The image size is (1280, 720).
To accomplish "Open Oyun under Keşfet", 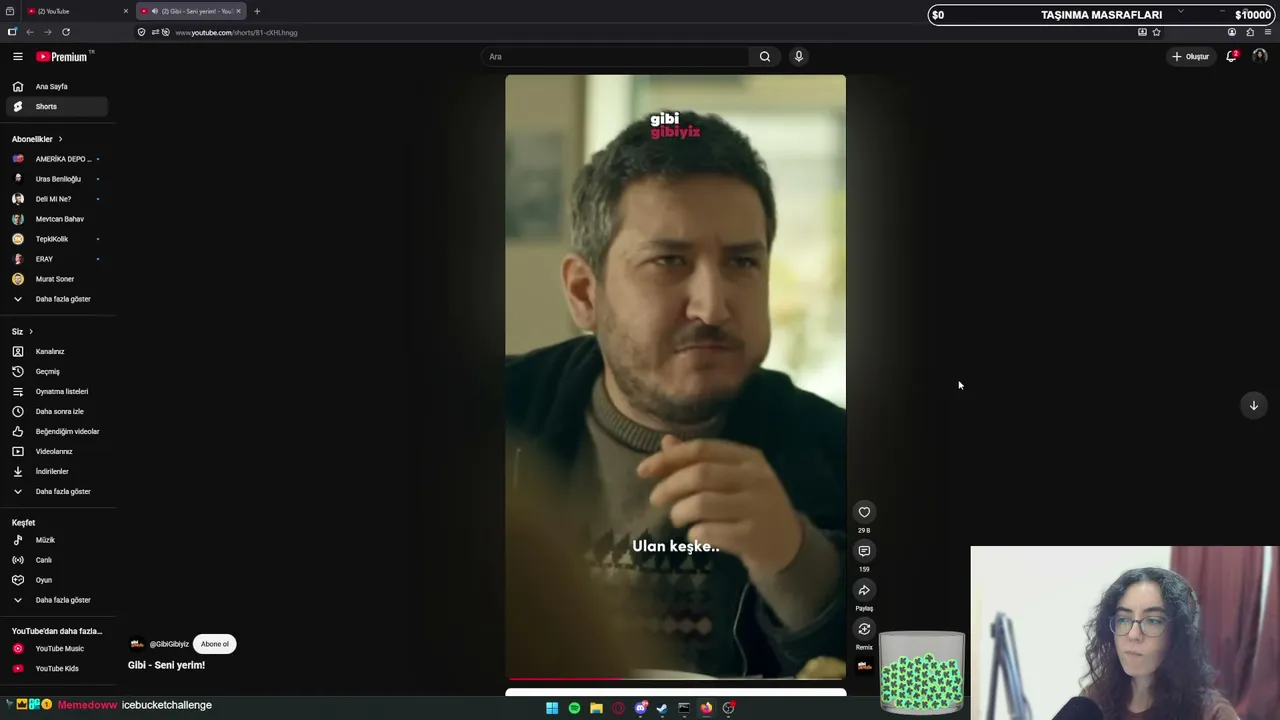I will point(56,580).
